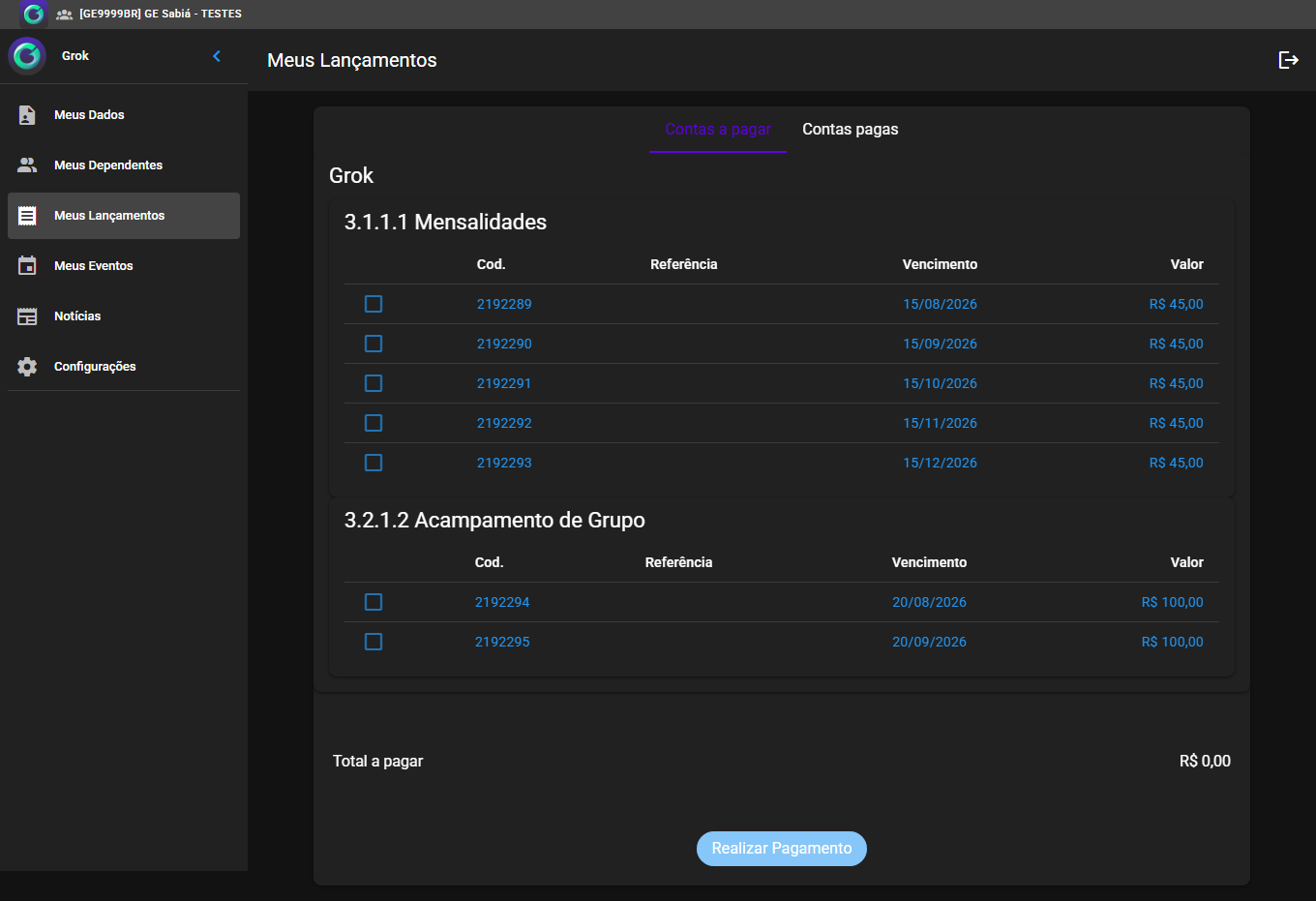This screenshot has height=901, width=1316.
Task: Click the group people icon beside GE Sabiá
Action: point(65,15)
